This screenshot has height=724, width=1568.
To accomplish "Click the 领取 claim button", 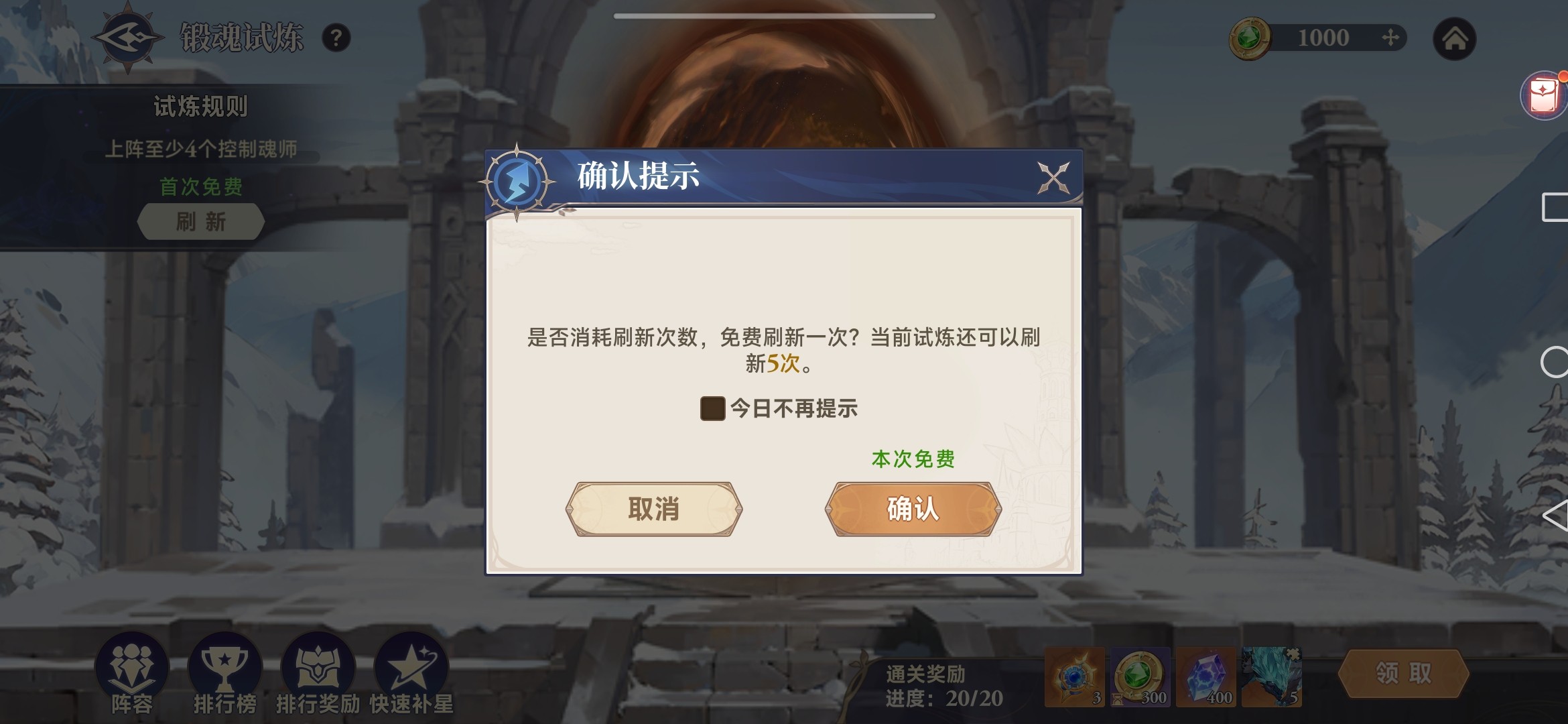I will coord(1403,673).
